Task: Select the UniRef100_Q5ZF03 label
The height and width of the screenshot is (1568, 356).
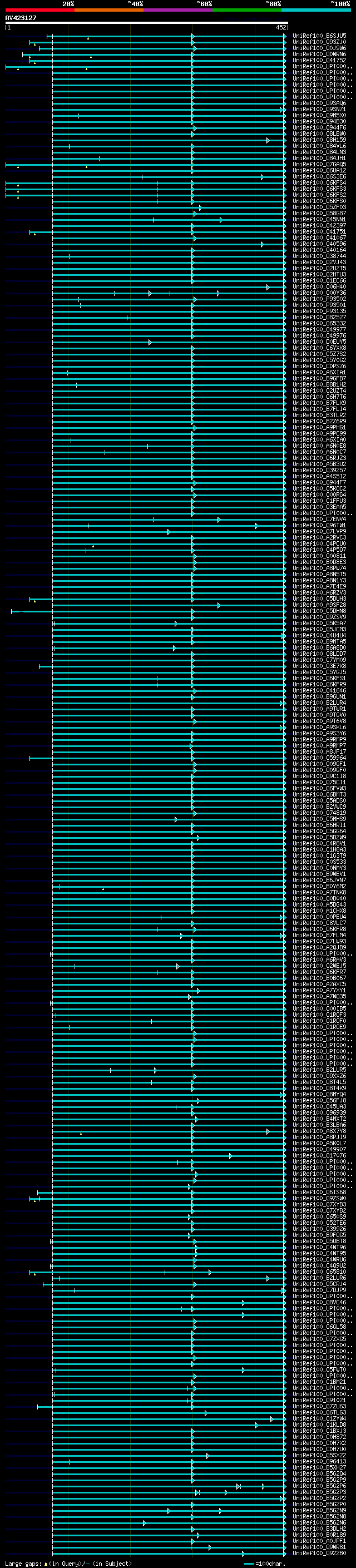Action: click(x=319, y=207)
